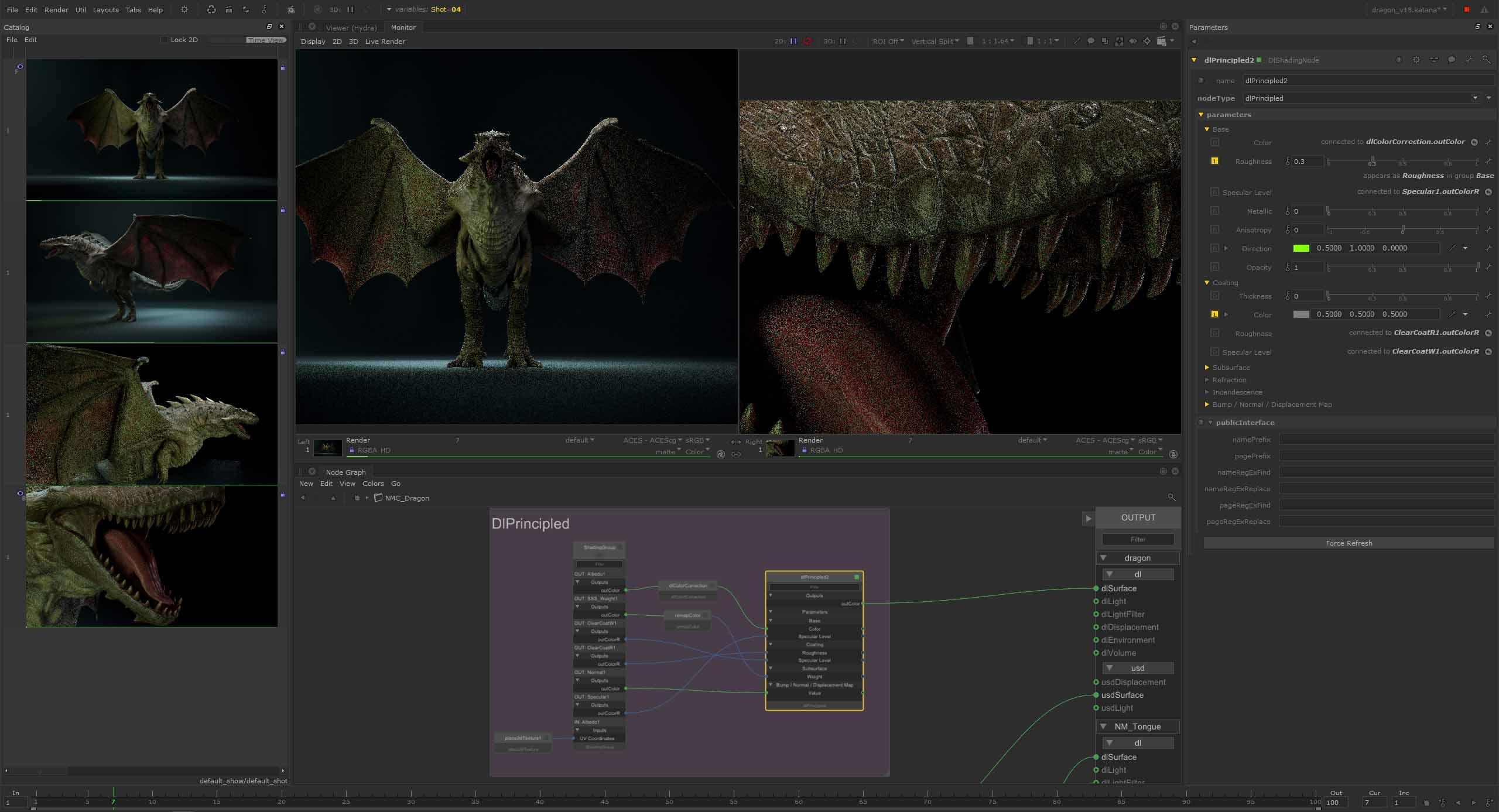Click the search icon in Node Graph

tap(1171, 497)
